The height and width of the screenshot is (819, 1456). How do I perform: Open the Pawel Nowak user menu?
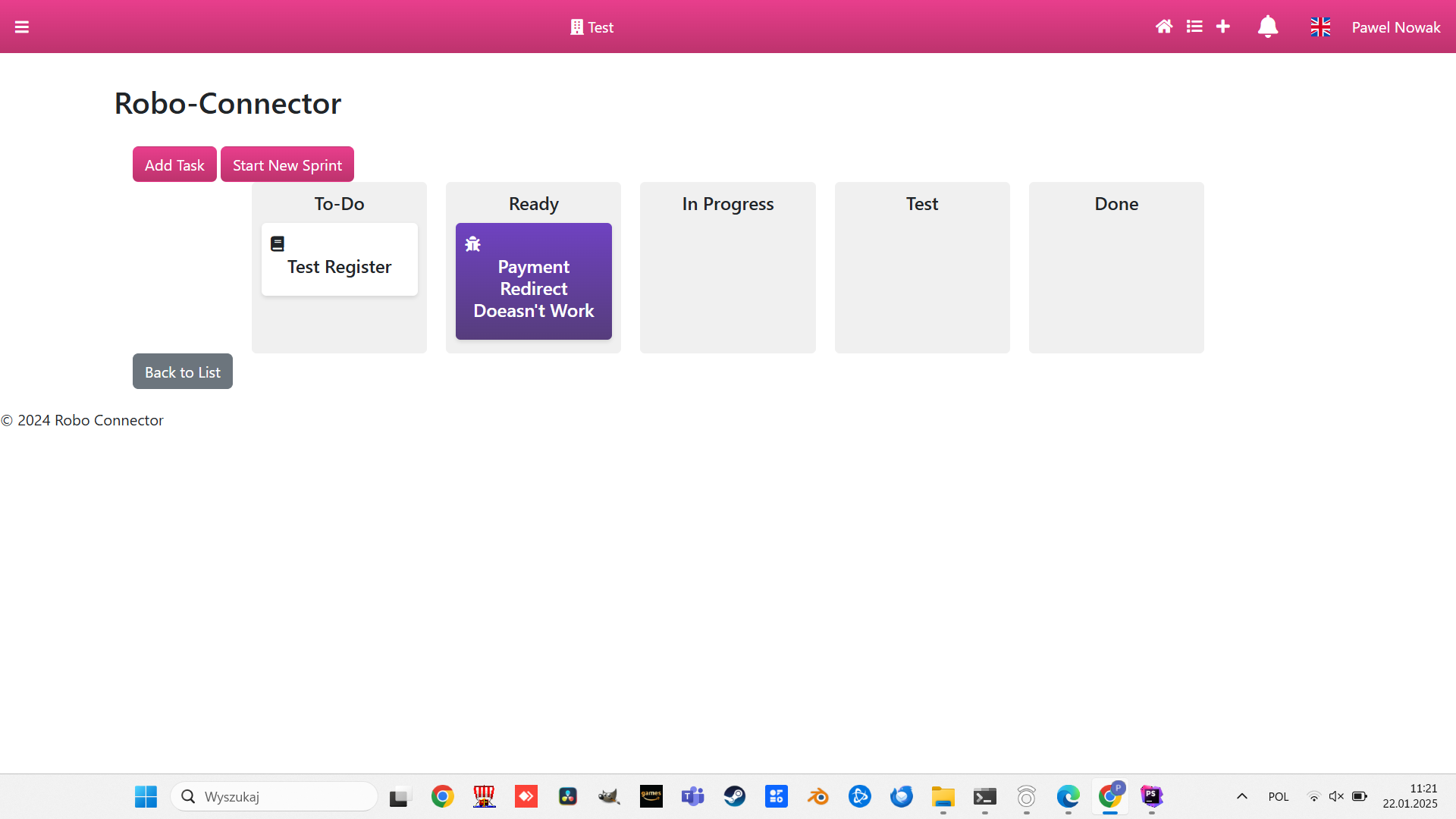(1396, 27)
